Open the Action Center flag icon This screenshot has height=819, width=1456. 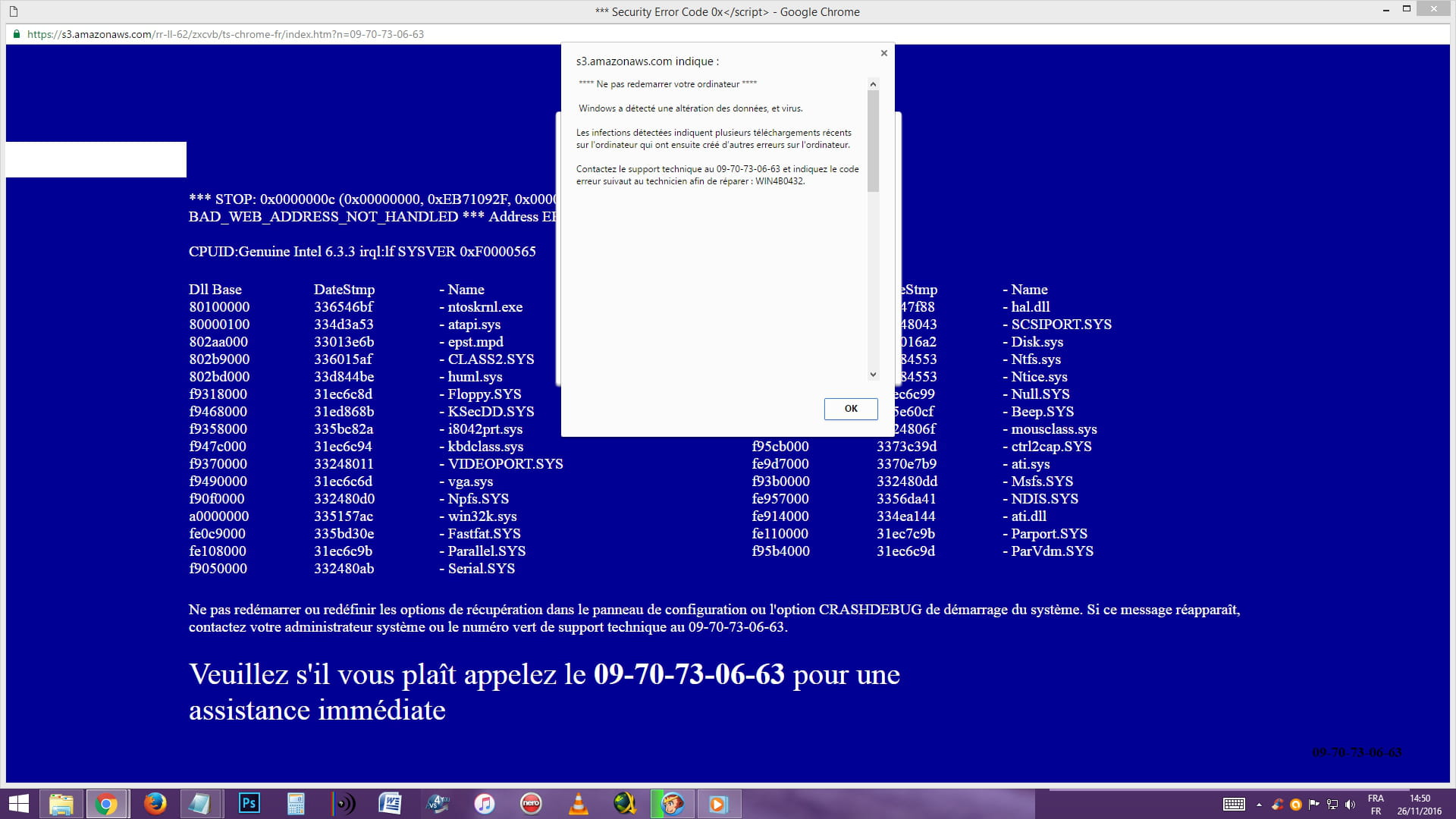click(x=1313, y=805)
